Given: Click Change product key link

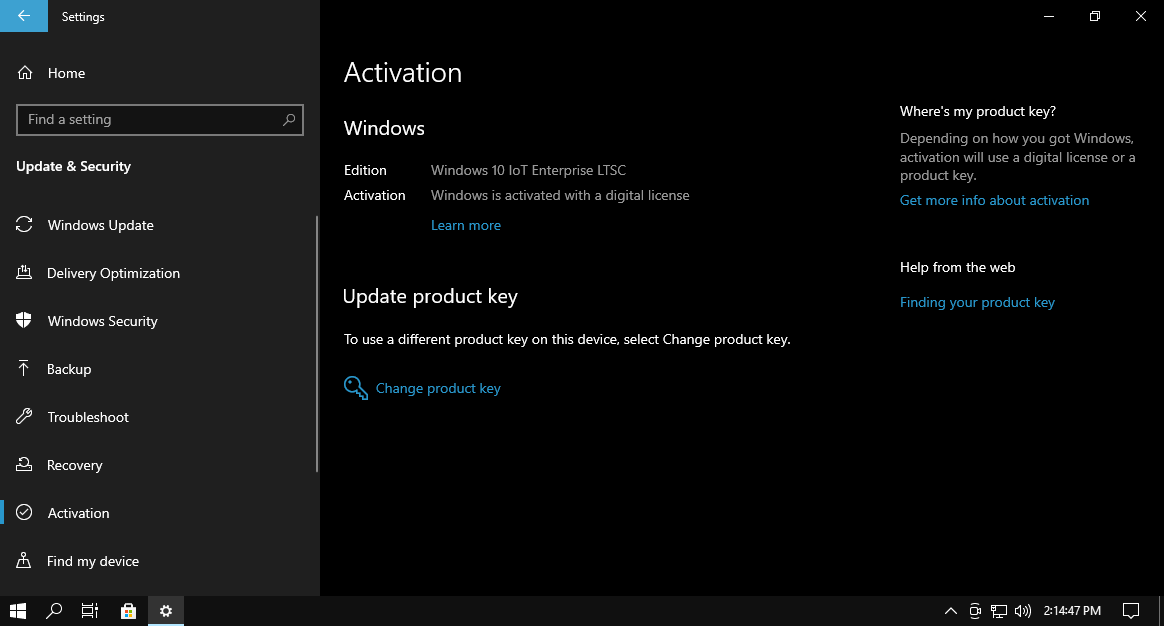Looking at the screenshot, I should tap(438, 388).
